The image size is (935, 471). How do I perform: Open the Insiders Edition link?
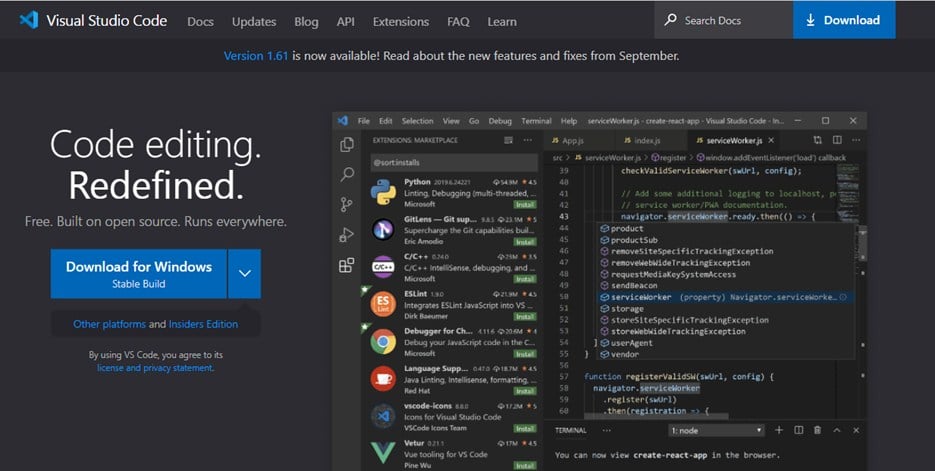(x=203, y=324)
